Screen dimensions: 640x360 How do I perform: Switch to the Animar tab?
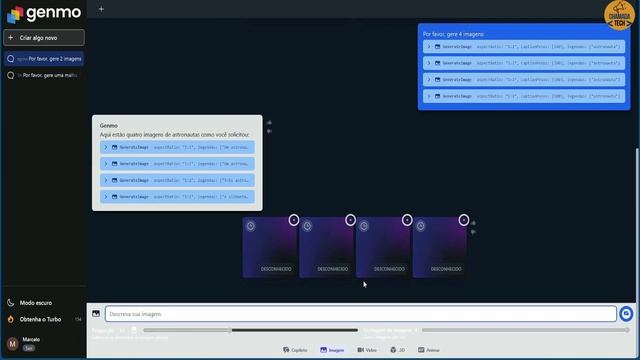[x=429, y=350]
